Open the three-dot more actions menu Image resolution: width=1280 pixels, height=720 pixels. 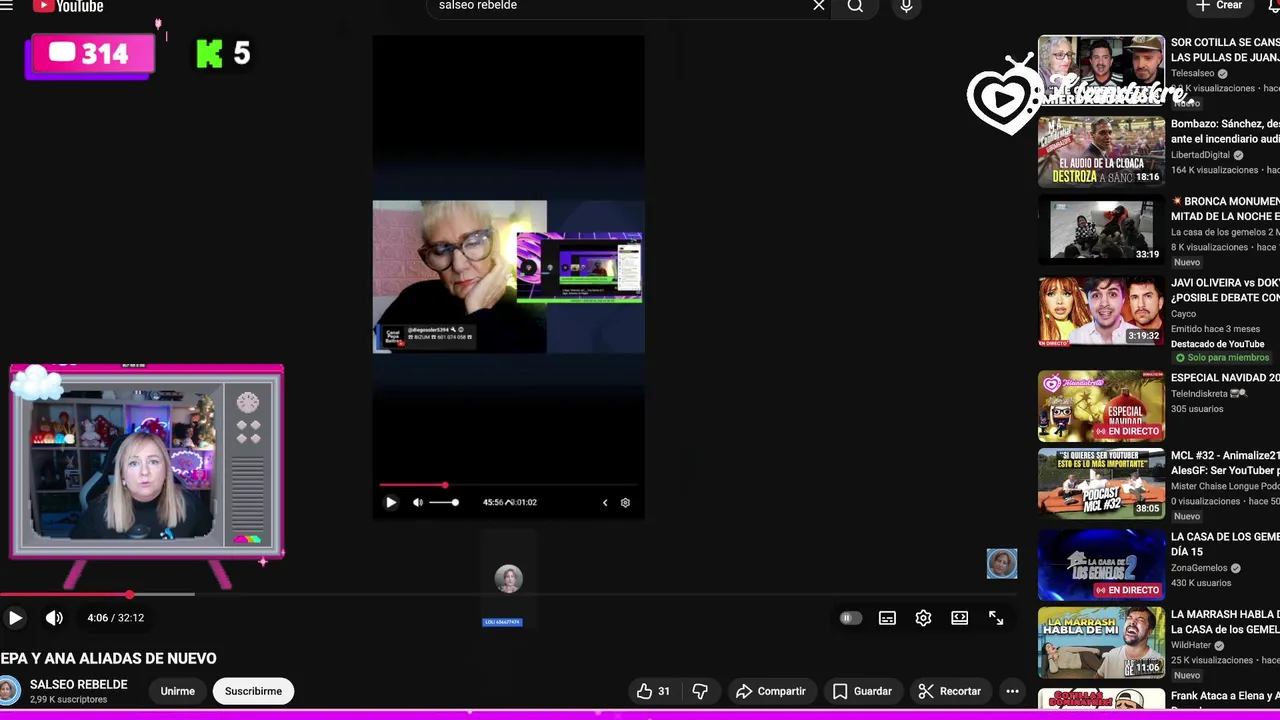pos(1012,691)
